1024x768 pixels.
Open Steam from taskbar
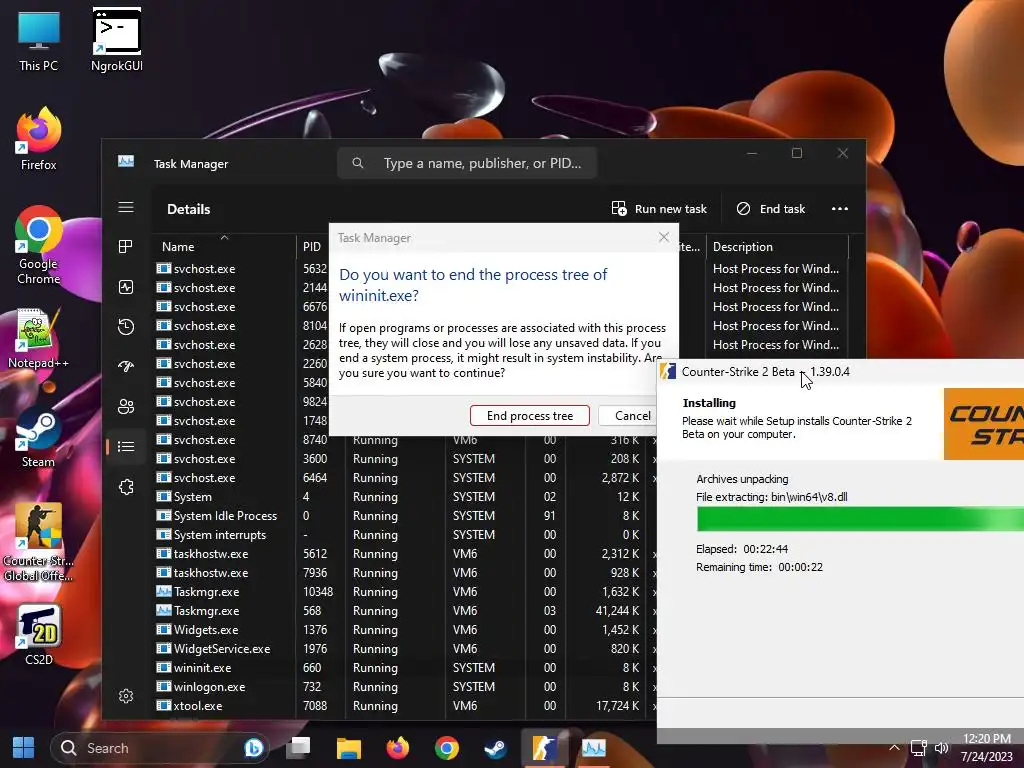pyautogui.click(x=495, y=748)
